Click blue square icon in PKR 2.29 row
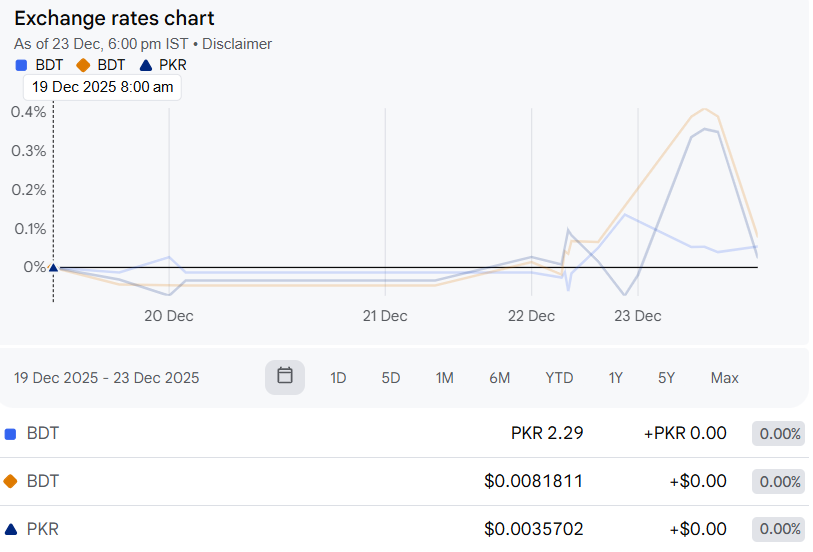 [x=11, y=434]
